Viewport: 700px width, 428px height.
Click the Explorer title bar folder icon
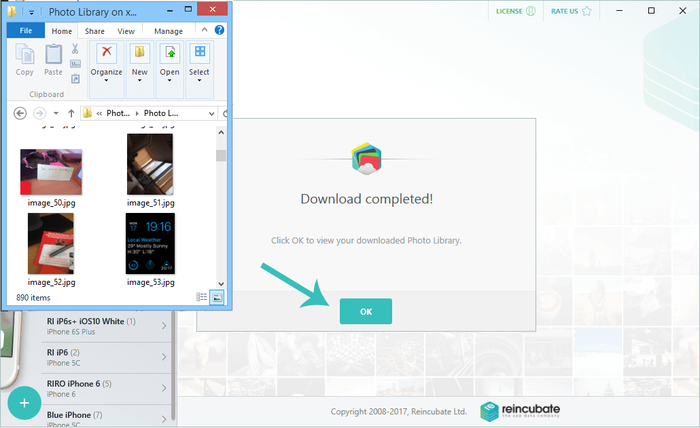coord(12,12)
